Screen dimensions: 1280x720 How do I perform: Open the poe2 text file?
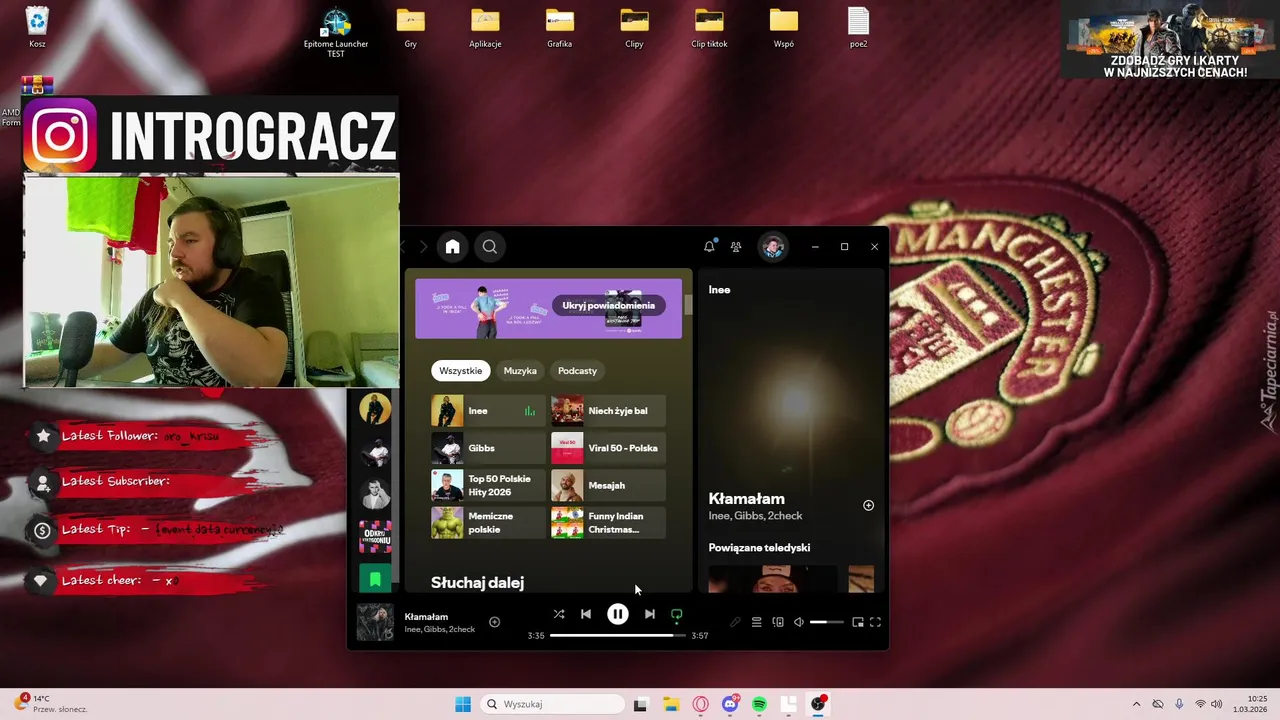pos(858,27)
